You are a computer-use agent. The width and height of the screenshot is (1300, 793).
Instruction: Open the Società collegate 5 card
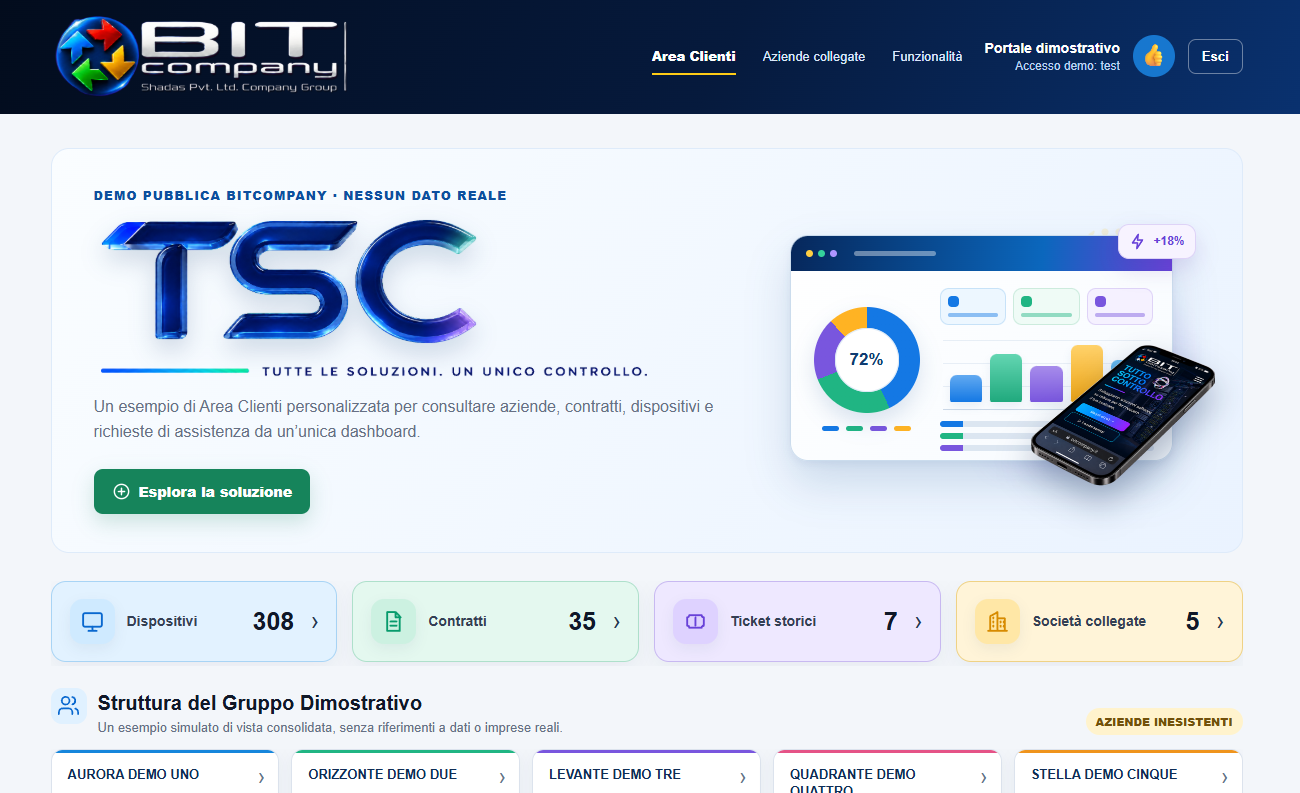click(1099, 622)
